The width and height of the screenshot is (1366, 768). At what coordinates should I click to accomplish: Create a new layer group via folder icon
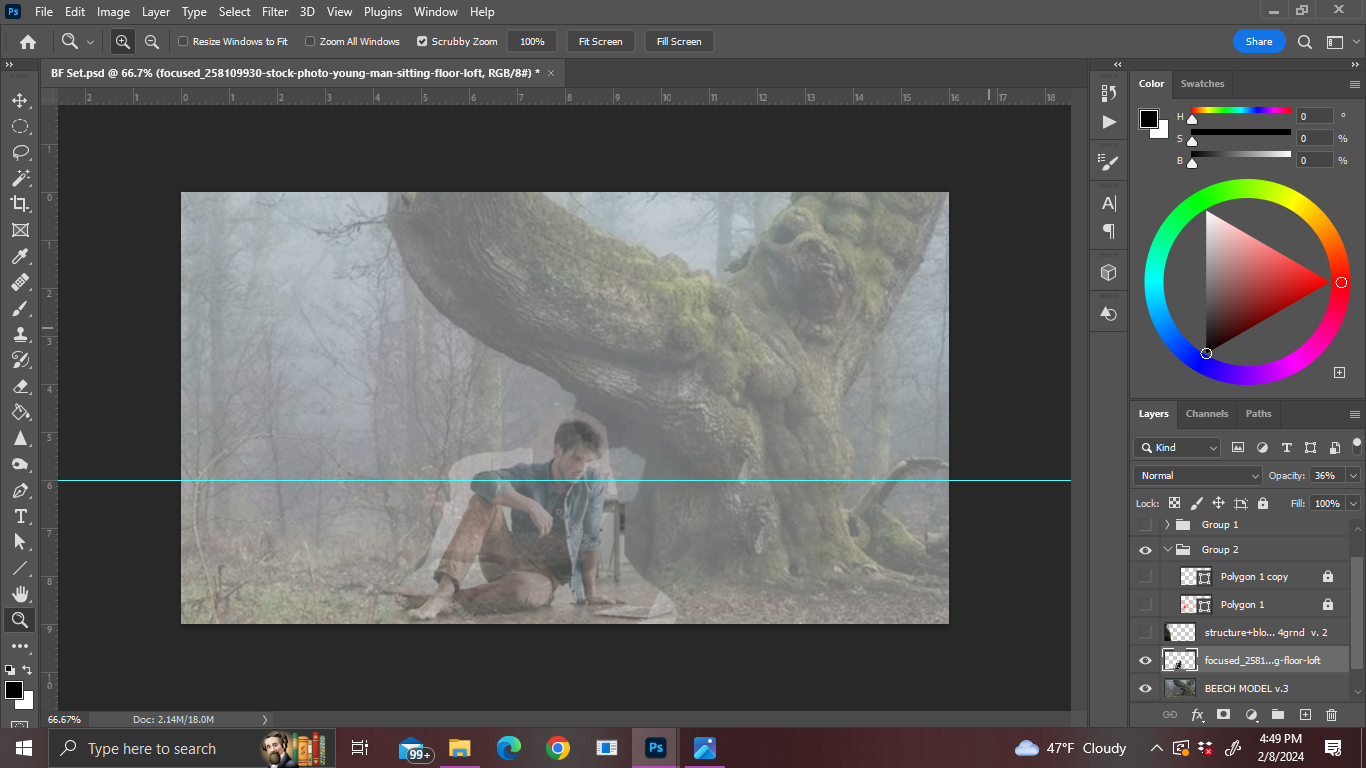1278,715
